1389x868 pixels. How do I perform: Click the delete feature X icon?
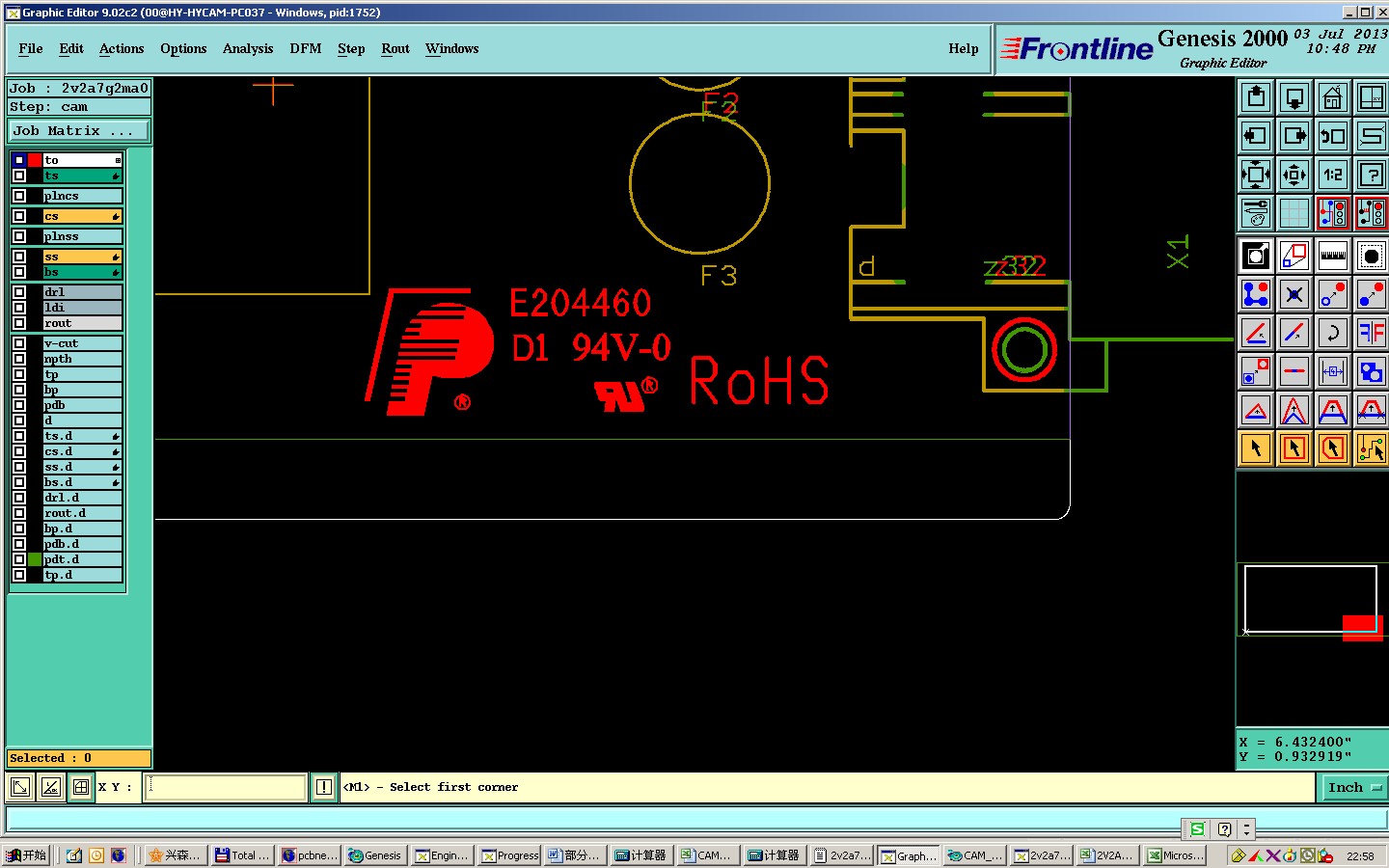1294,294
